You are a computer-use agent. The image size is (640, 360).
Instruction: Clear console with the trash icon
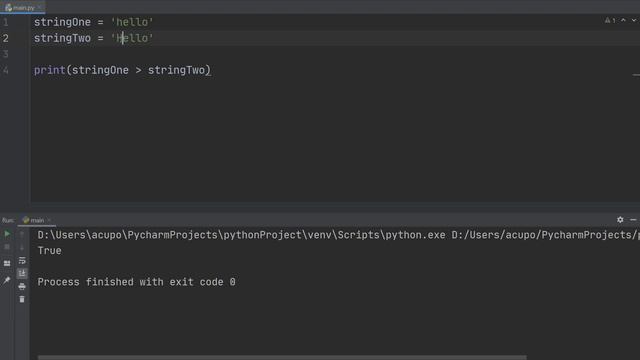tap(22, 299)
